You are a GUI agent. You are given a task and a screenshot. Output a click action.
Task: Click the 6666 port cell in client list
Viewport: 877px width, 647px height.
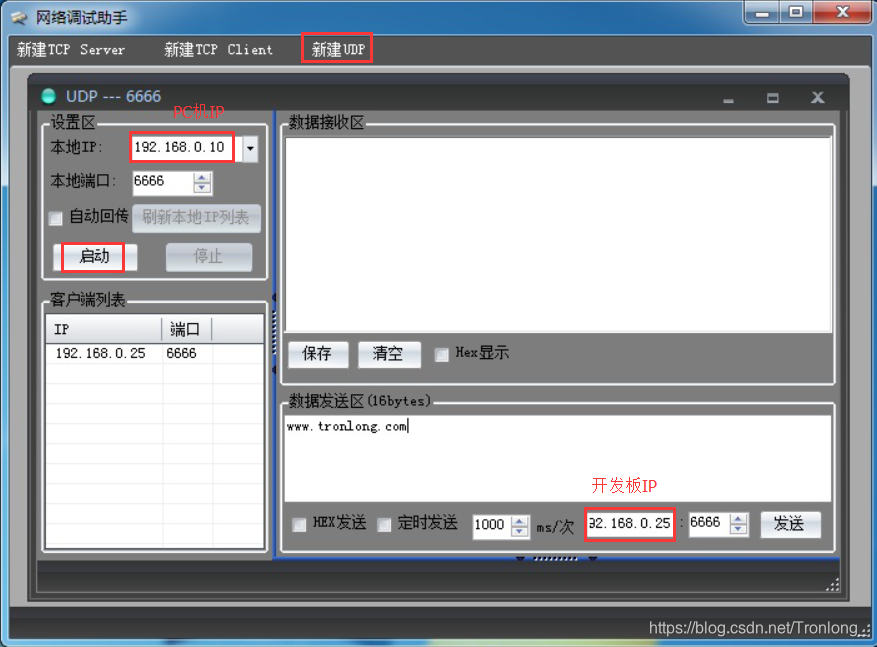[x=181, y=353]
